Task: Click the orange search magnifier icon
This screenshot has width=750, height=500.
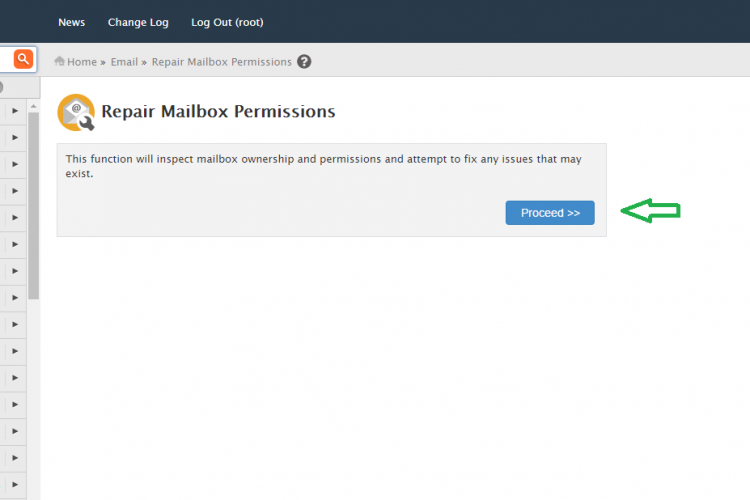Action: pyautogui.click(x=23, y=59)
